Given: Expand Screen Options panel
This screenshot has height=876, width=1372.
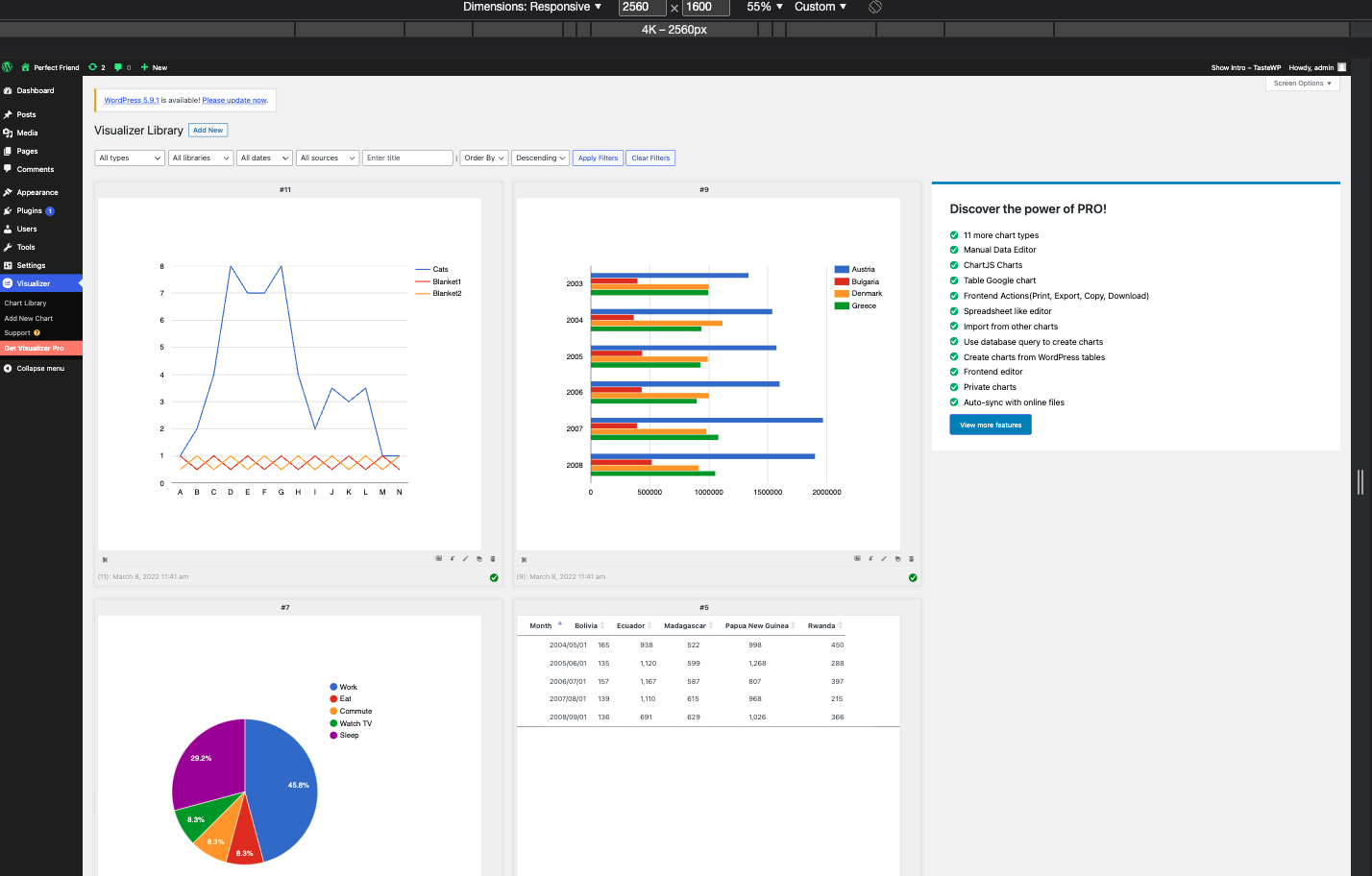Looking at the screenshot, I should [1302, 84].
